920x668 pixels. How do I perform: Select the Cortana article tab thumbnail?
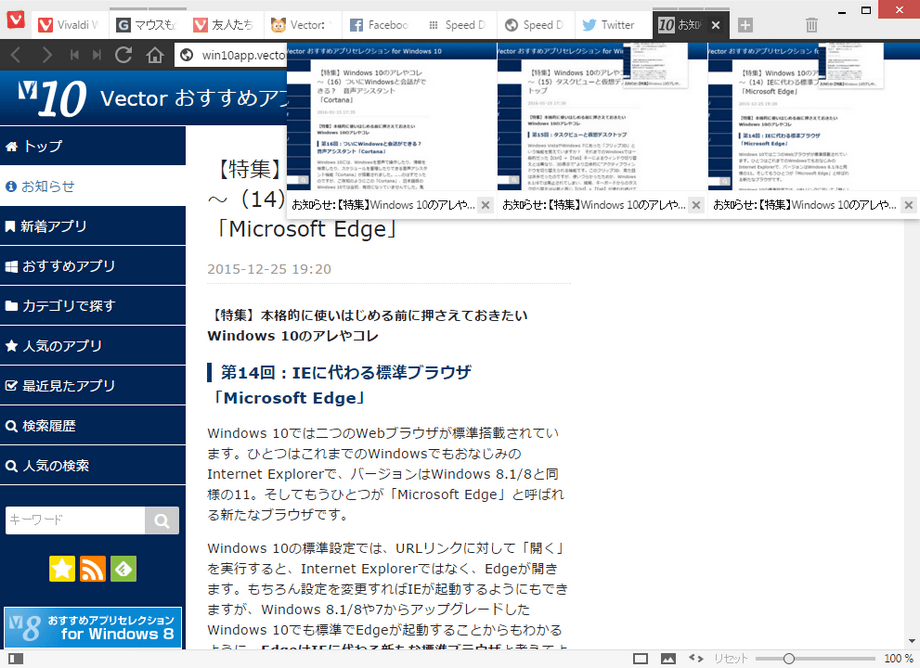(x=391, y=116)
